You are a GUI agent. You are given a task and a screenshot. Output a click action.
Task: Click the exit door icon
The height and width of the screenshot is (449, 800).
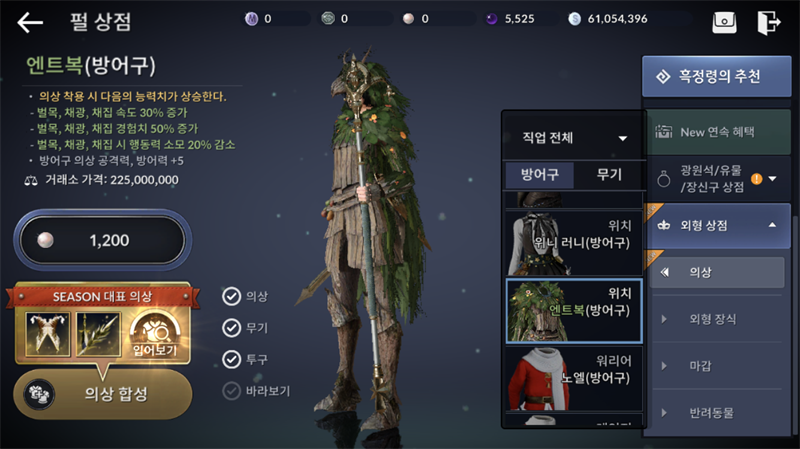click(x=768, y=22)
